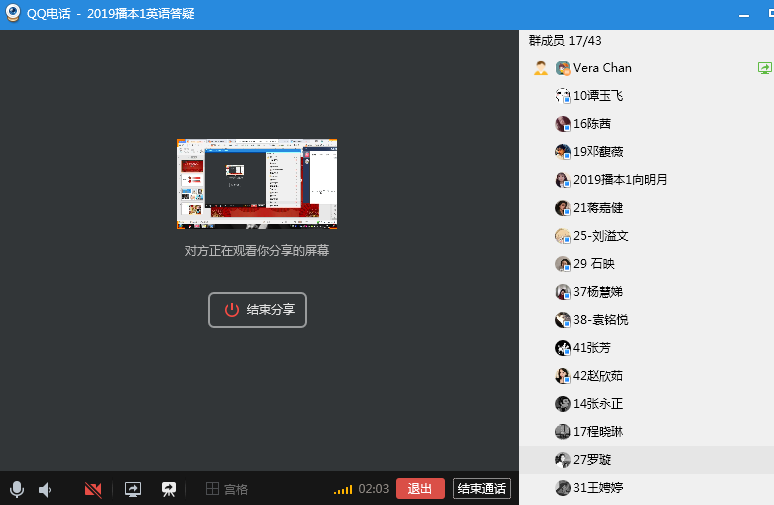Switch to 宫格 grid view

point(227,489)
